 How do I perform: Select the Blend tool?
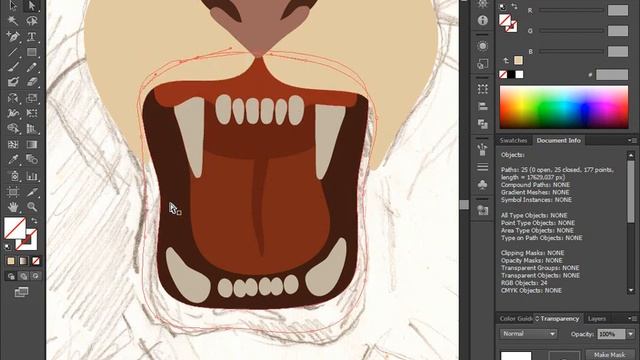(x=31, y=159)
